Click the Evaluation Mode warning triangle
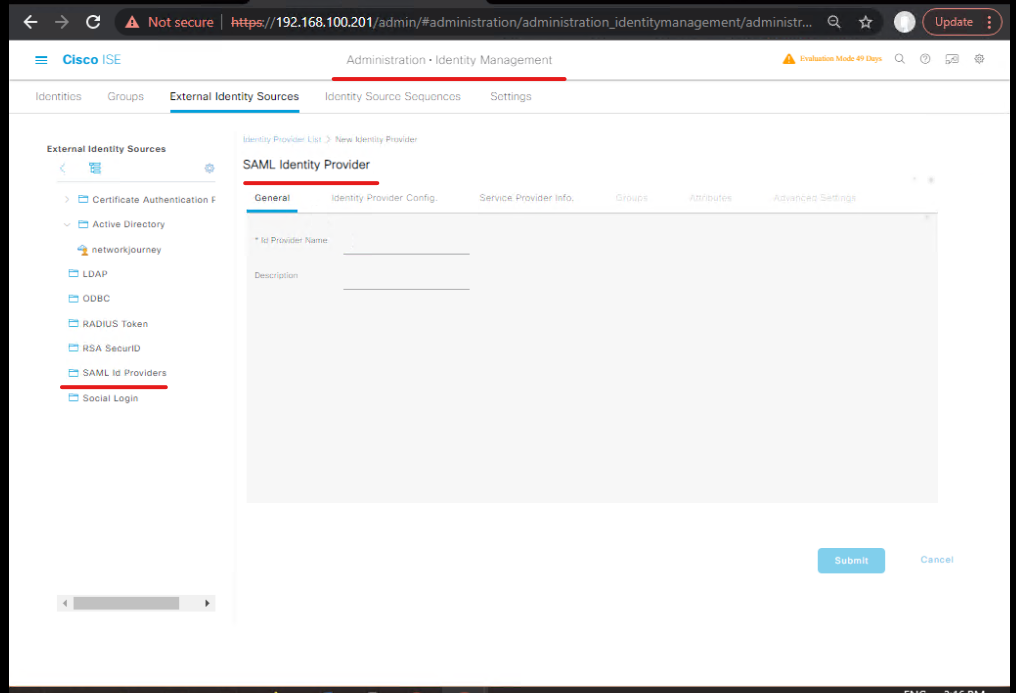The width and height of the screenshot is (1016, 693). [x=789, y=59]
